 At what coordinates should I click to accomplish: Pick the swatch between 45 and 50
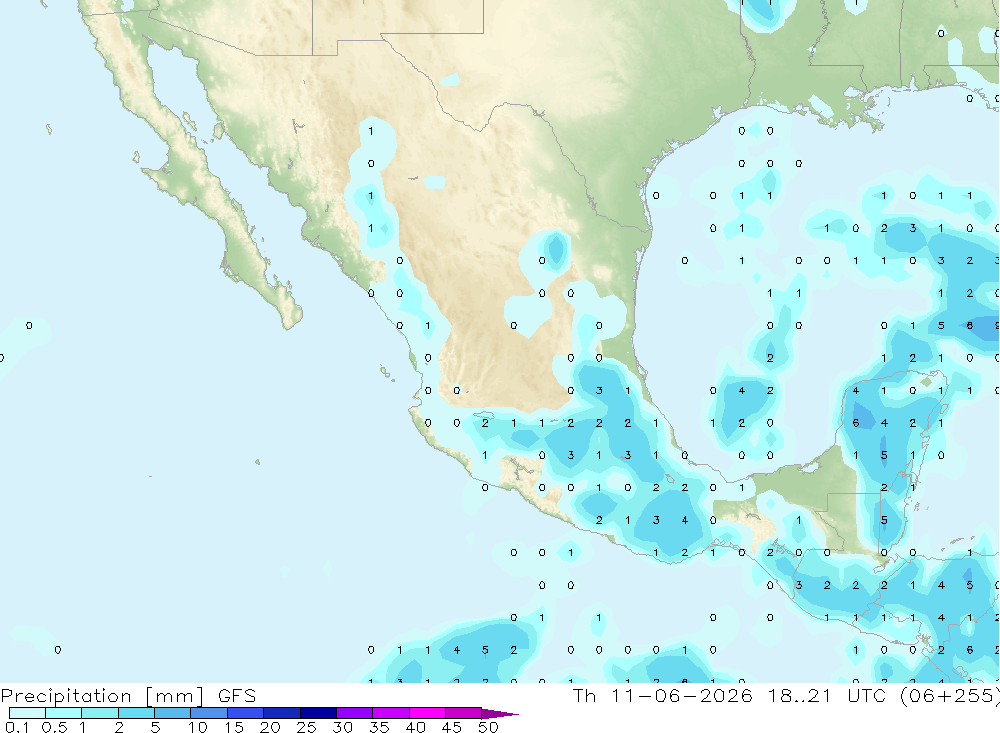coord(464,713)
